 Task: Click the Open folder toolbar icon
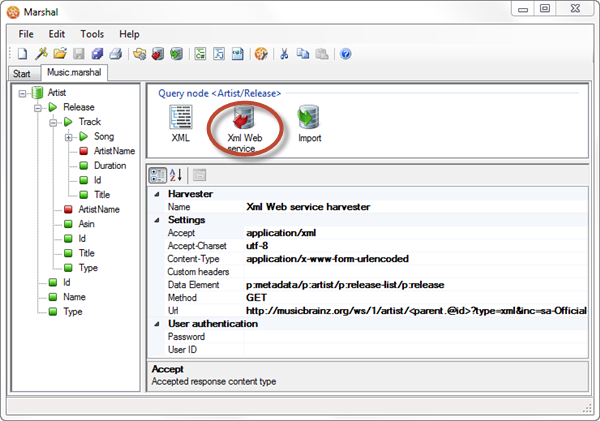click(x=59, y=53)
